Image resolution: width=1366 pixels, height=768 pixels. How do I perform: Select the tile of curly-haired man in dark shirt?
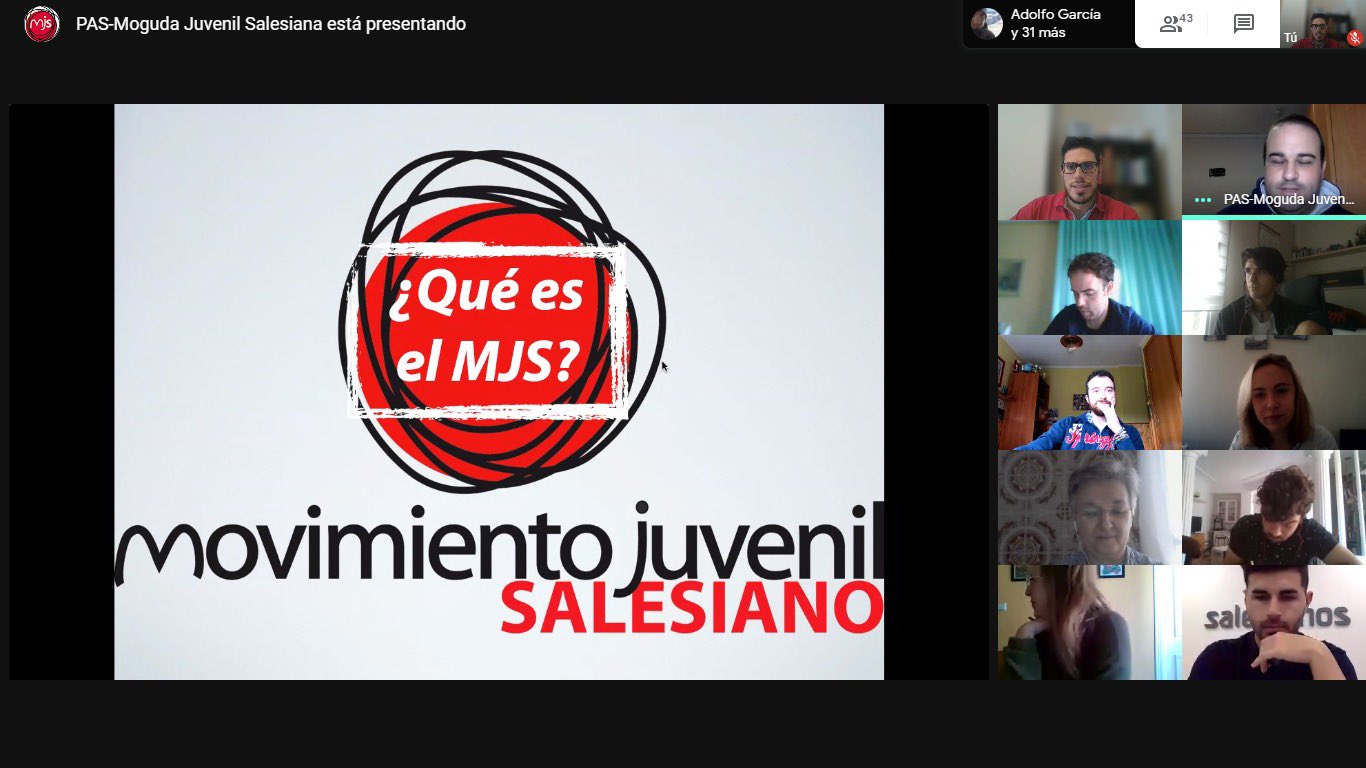1273,507
